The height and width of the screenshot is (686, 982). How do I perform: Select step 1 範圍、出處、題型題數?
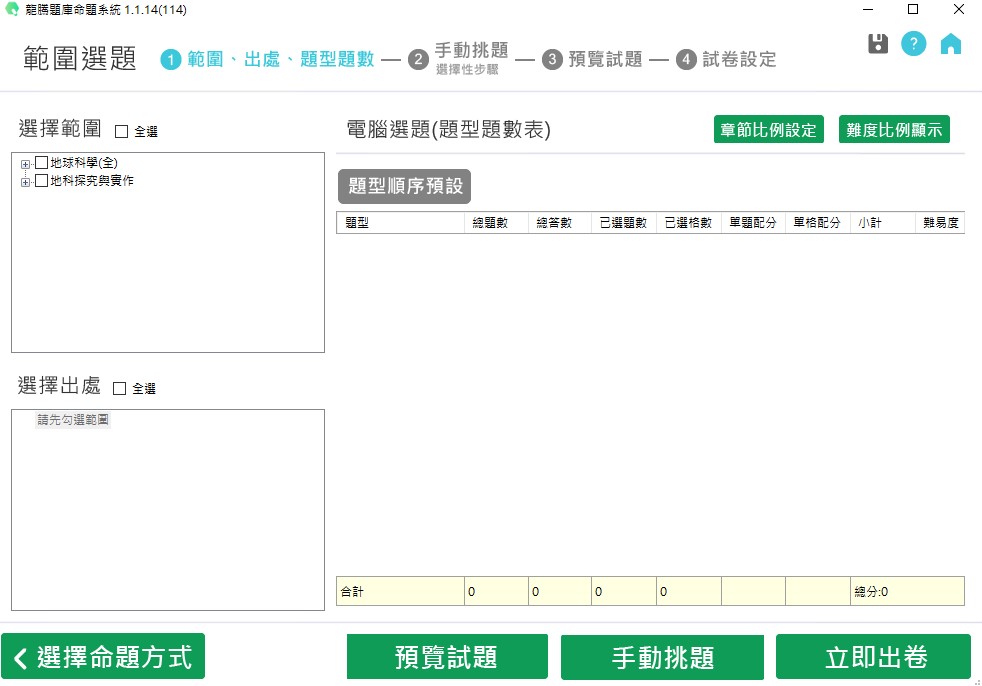(267, 59)
